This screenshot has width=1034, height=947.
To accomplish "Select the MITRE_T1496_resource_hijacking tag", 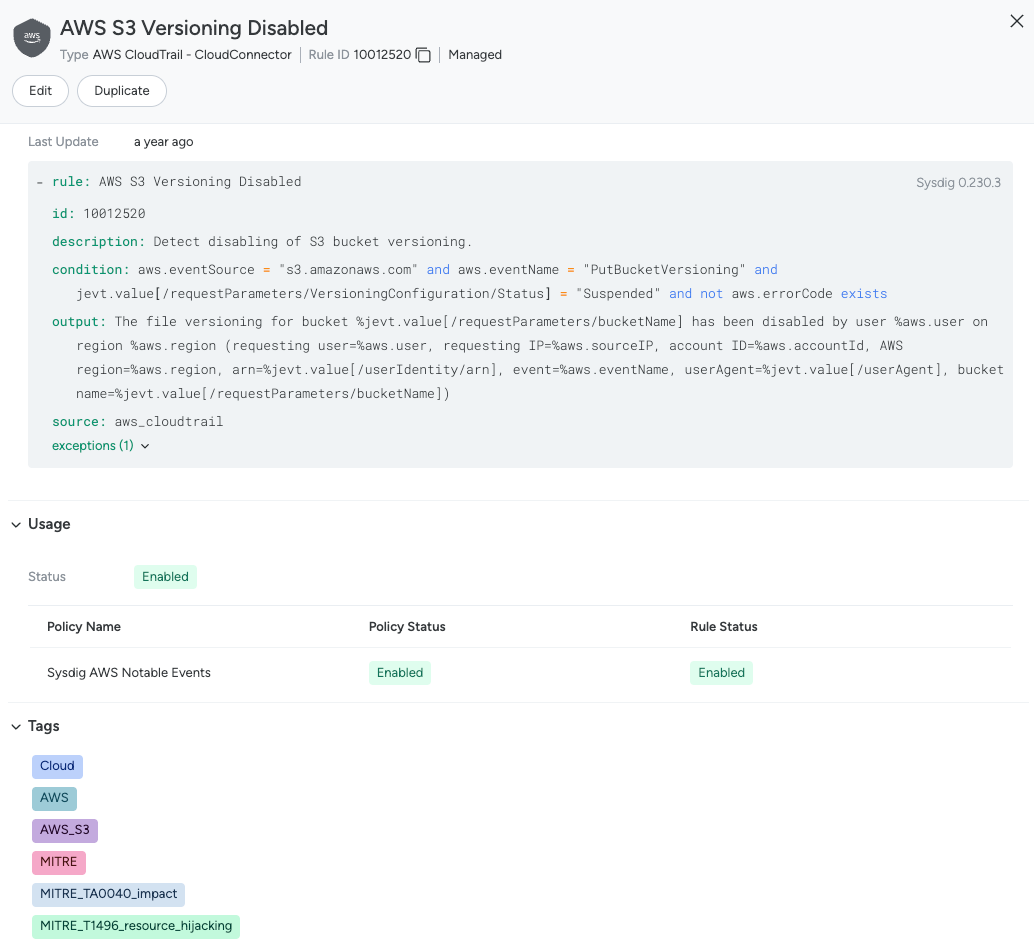I will 136,926.
